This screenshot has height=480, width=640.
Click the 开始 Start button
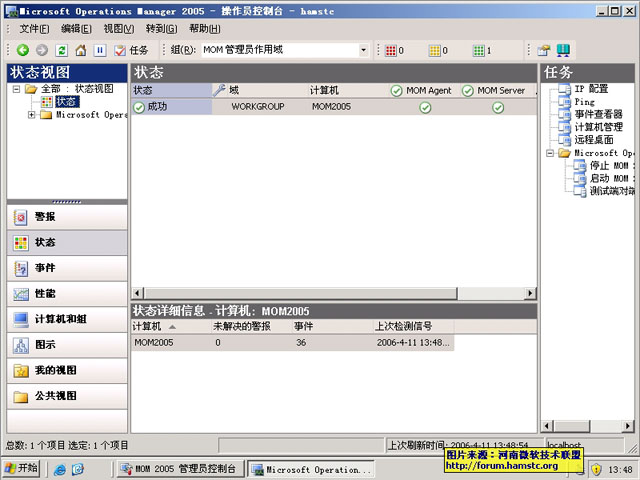pyautogui.click(x=21, y=468)
